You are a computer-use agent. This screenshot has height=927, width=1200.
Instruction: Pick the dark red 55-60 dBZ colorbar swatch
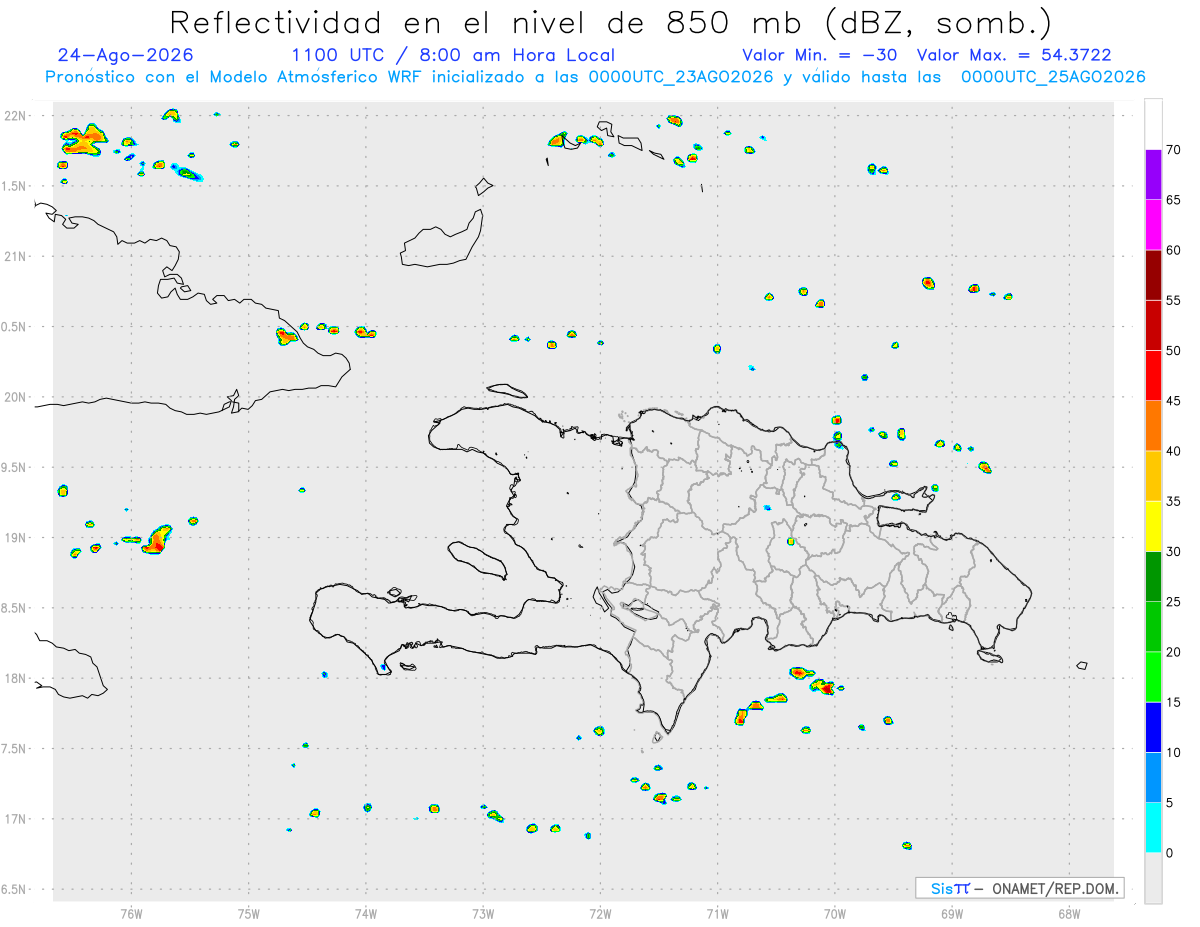(x=1153, y=275)
